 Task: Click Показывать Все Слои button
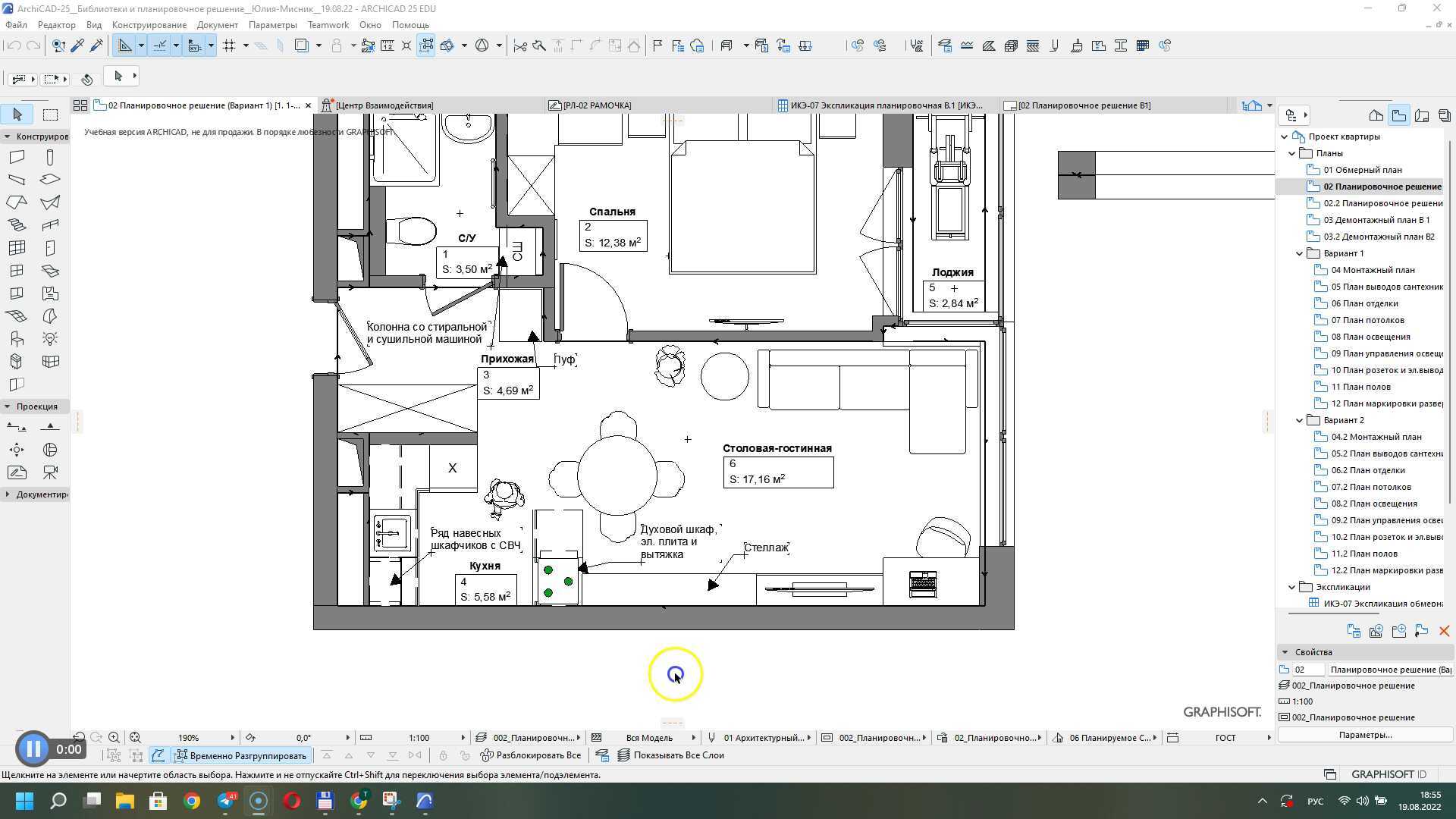tap(670, 755)
